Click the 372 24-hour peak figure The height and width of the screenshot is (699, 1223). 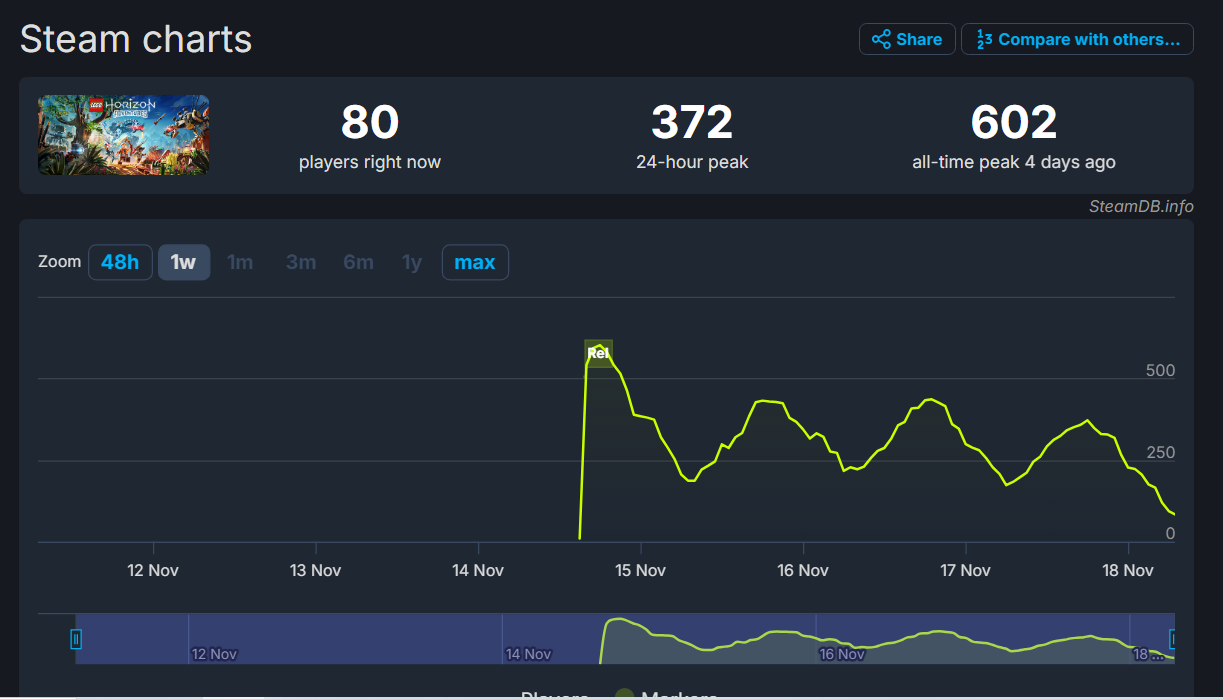click(x=692, y=123)
